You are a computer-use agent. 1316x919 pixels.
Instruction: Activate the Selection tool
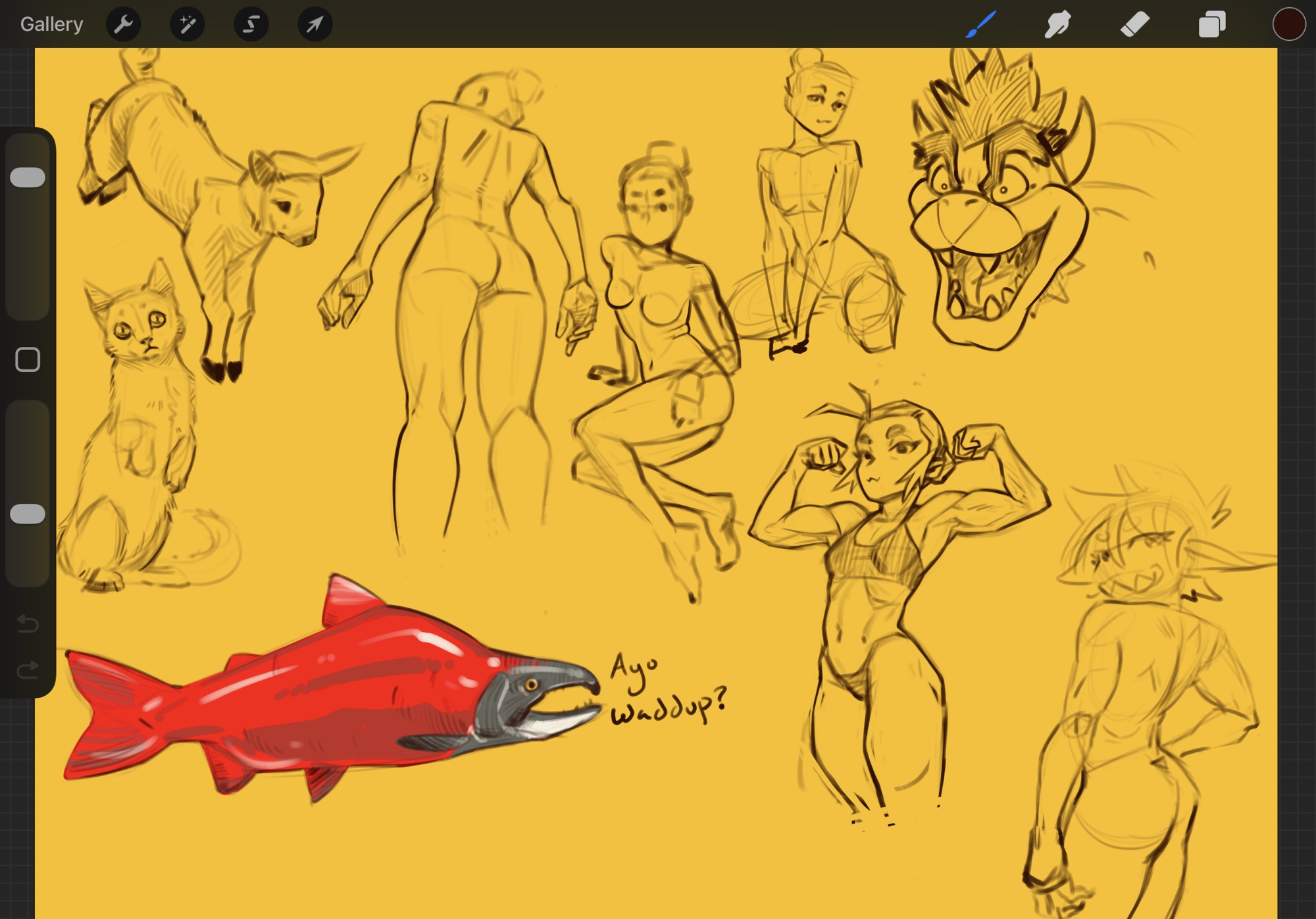coord(251,25)
